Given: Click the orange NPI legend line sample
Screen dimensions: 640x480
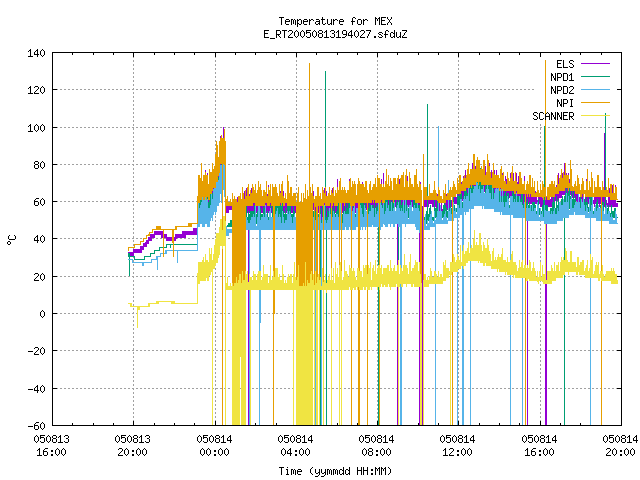Looking at the screenshot, I should coord(595,103).
